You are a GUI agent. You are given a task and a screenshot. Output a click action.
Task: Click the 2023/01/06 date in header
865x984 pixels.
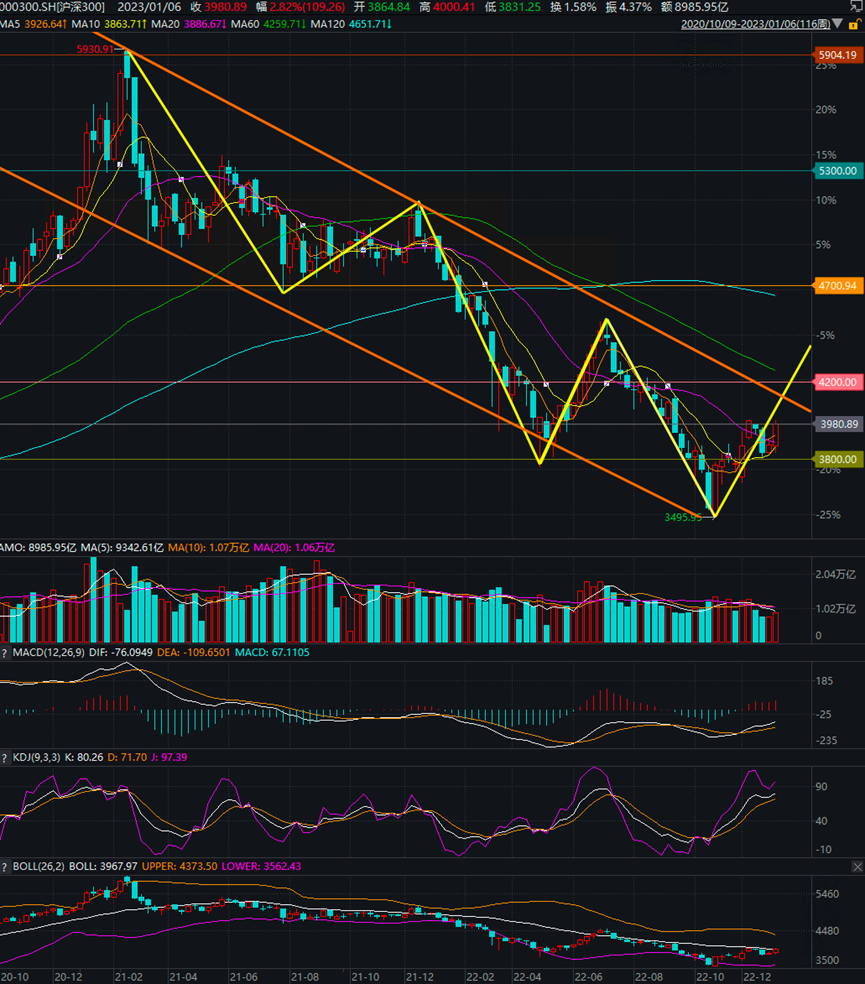149,7
